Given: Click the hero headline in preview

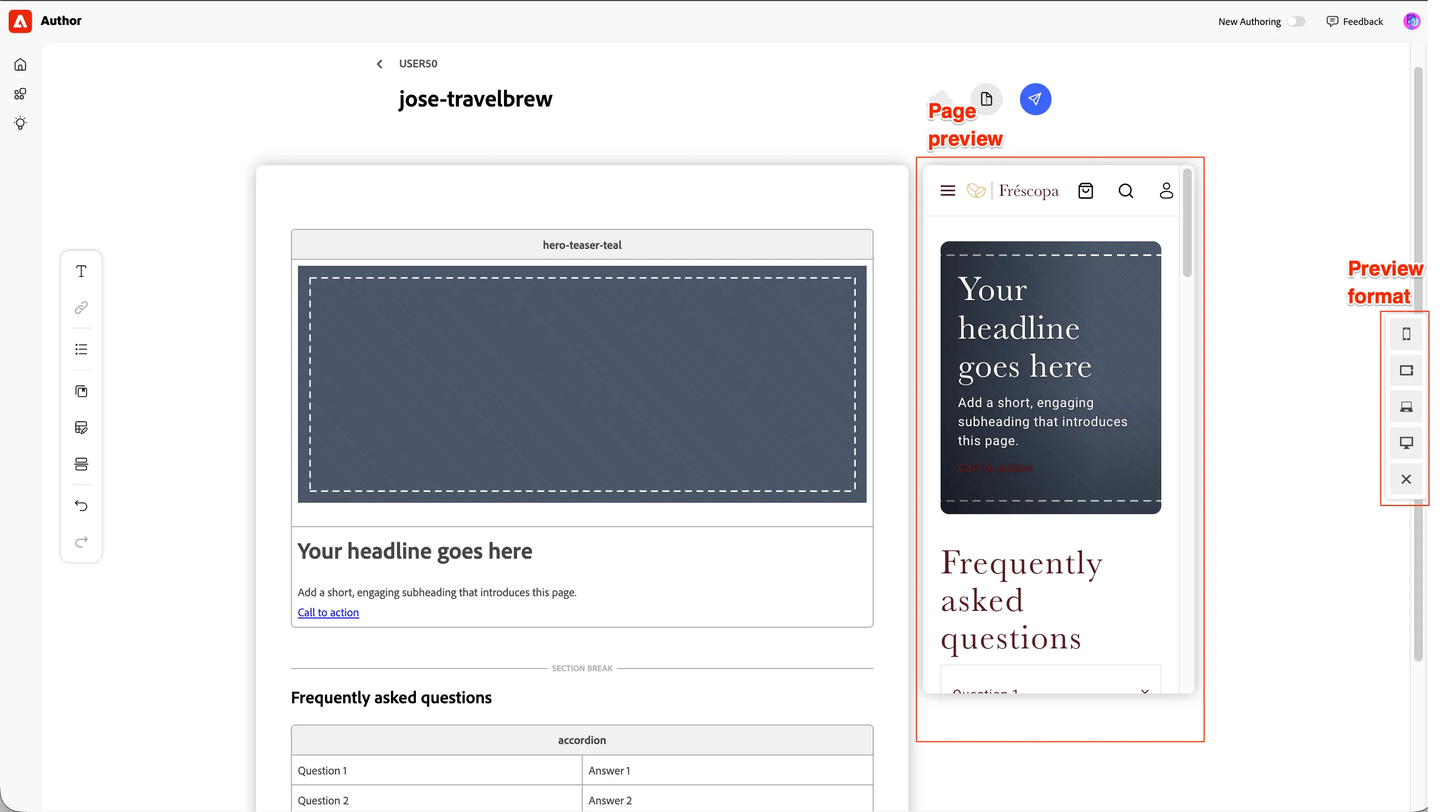Looking at the screenshot, I should pos(1024,328).
